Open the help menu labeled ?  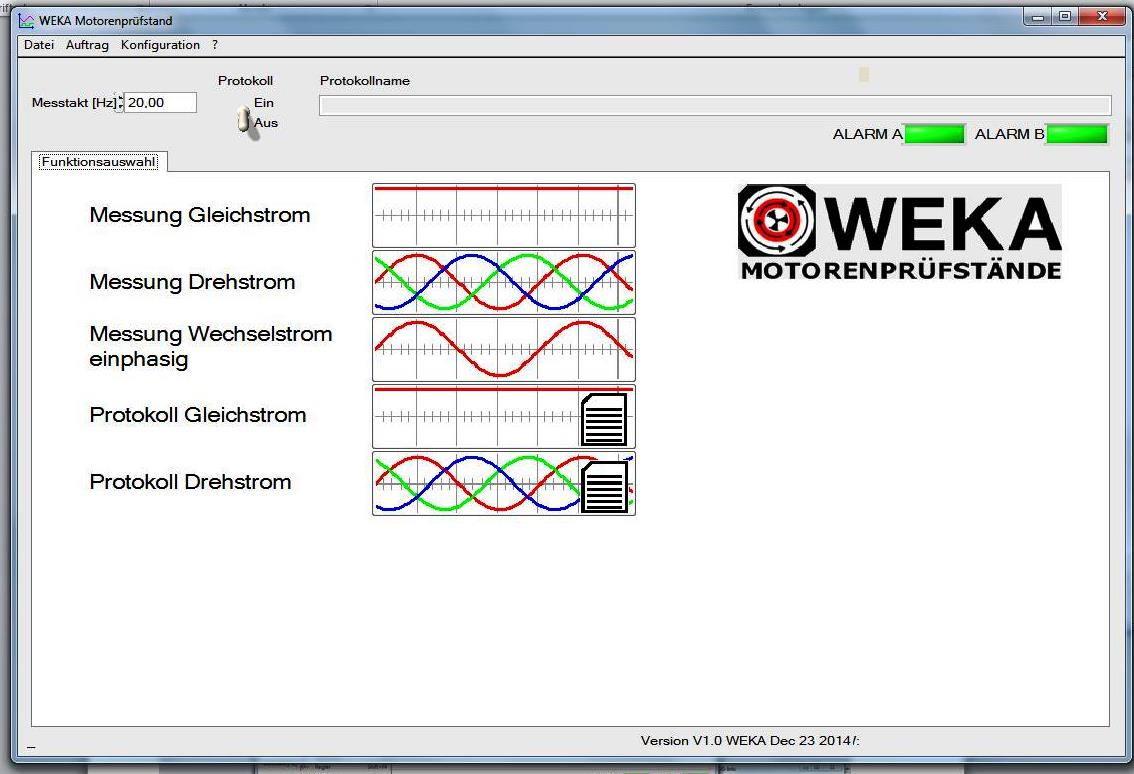pos(213,44)
